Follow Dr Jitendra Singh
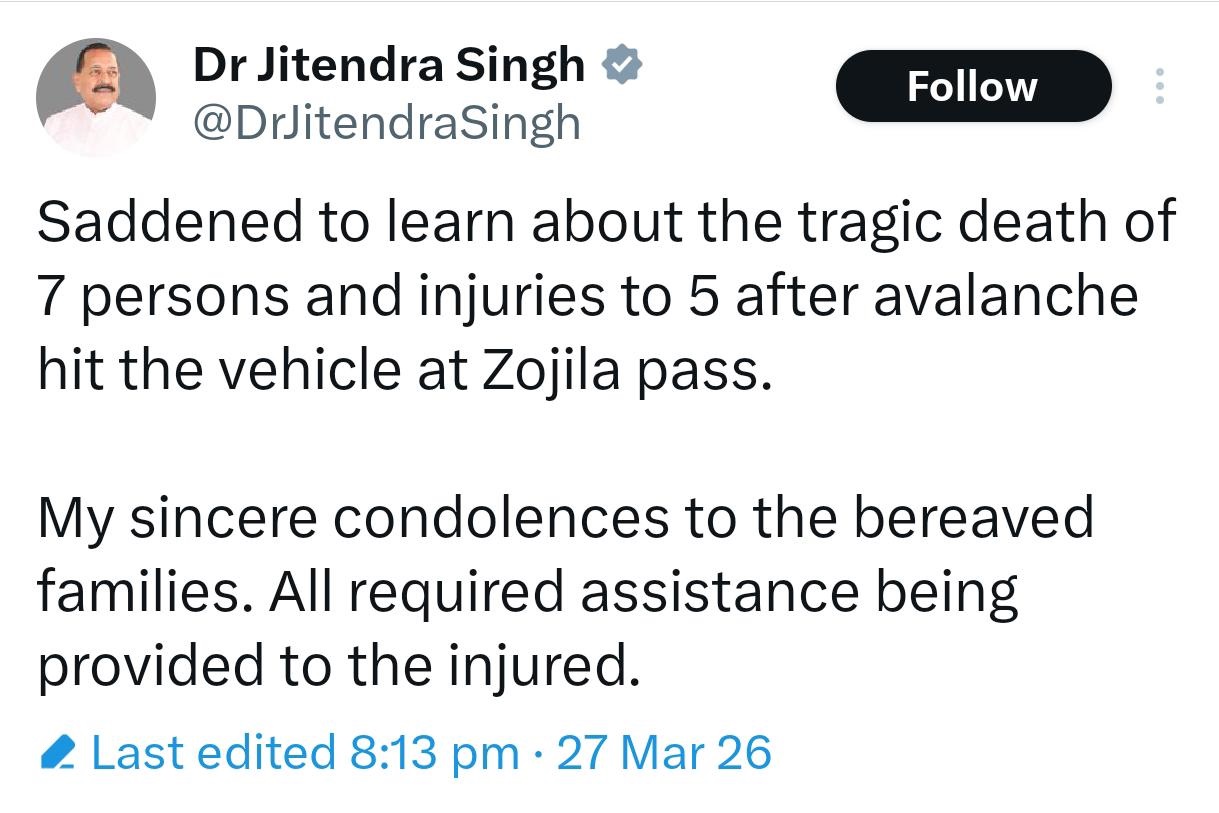The height and width of the screenshot is (813, 1219). coord(972,86)
